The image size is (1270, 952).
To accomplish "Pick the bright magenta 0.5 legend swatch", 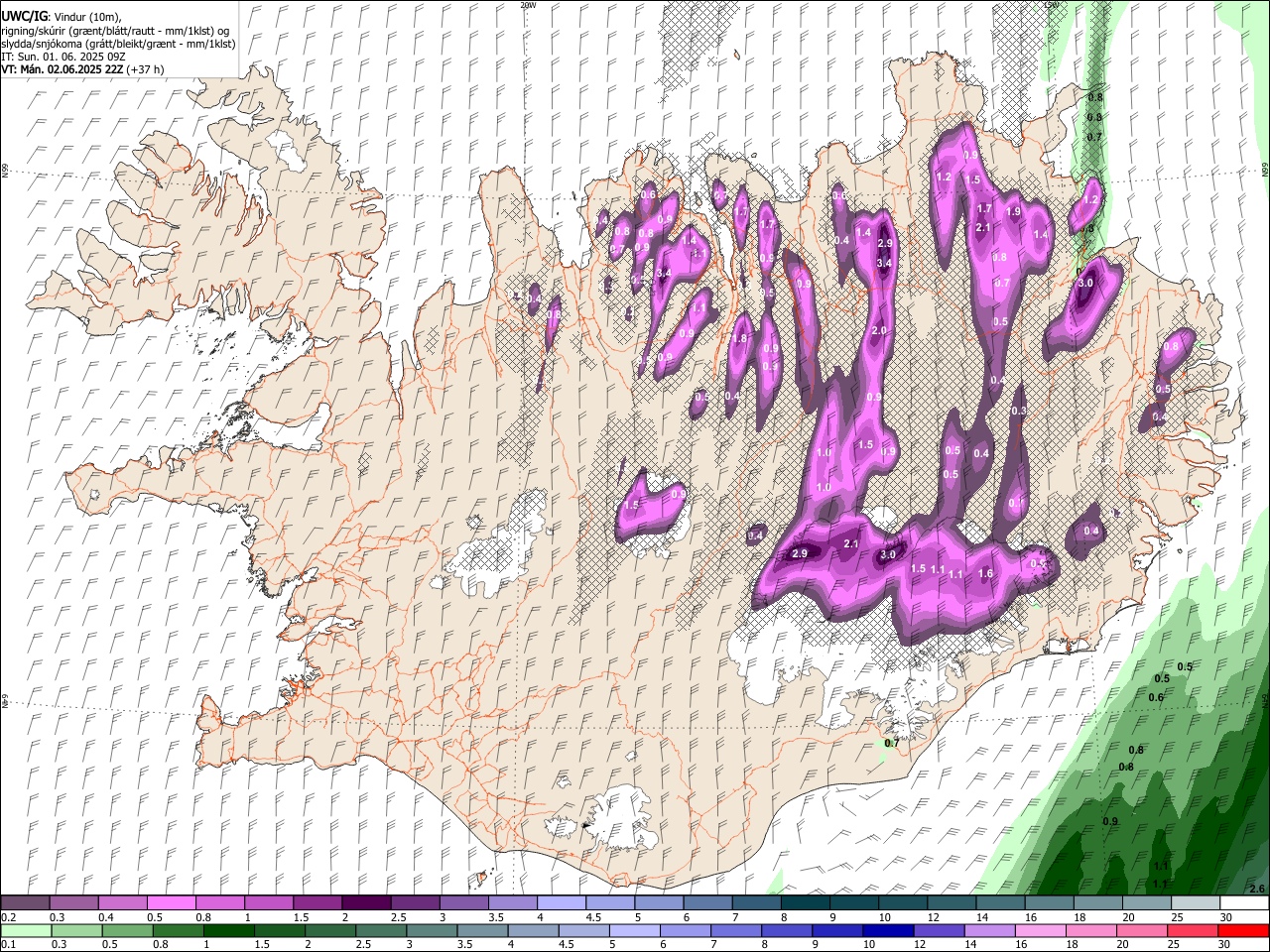I will tap(172, 902).
